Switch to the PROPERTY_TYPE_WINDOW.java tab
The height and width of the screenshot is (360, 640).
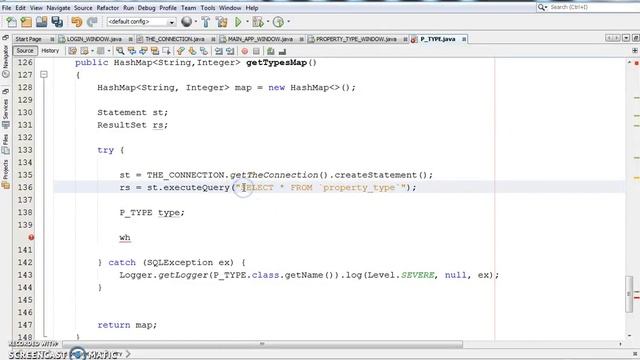click(x=356, y=39)
